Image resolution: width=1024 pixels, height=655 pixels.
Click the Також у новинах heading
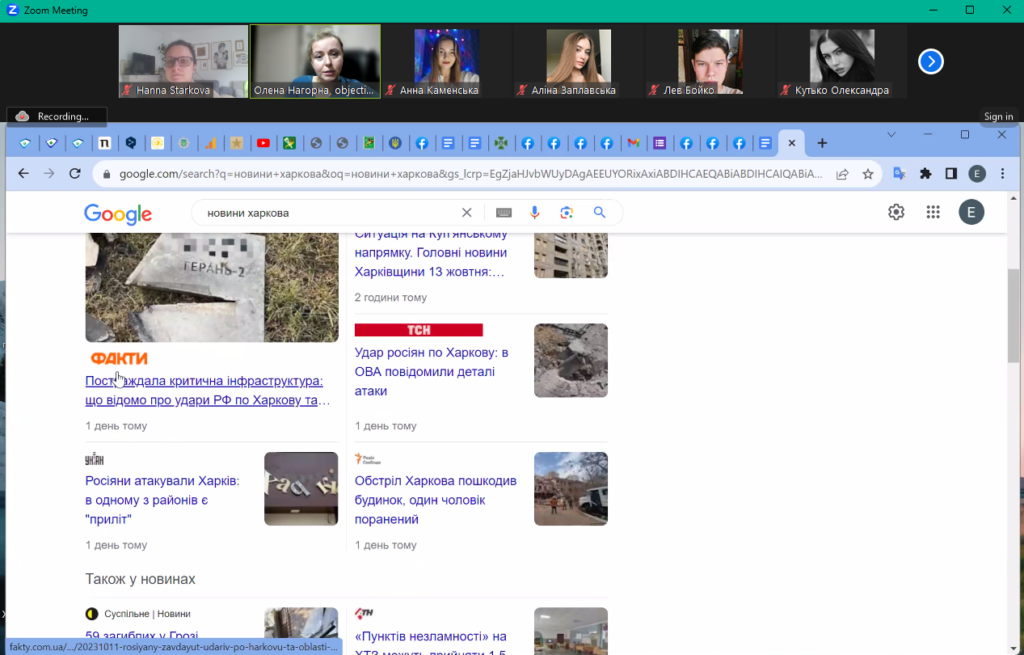140,579
